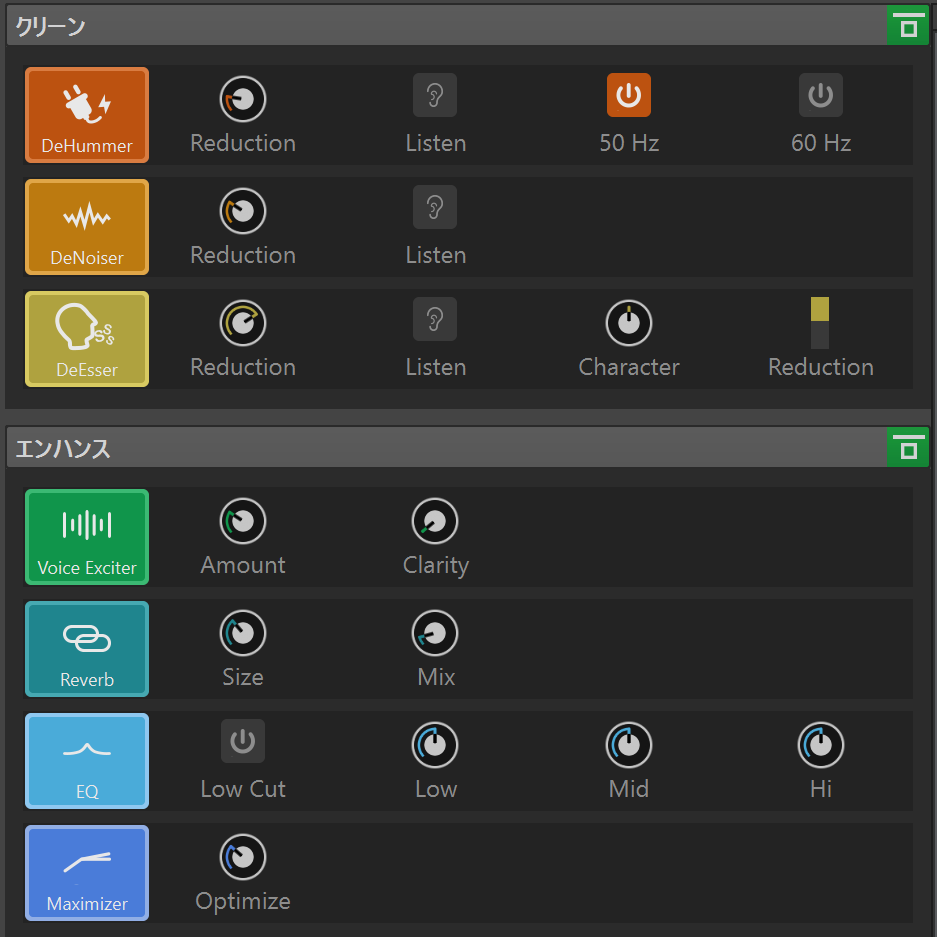The width and height of the screenshot is (937, 937).
Task: Toggle the EQ module
Action: (87, 761)
